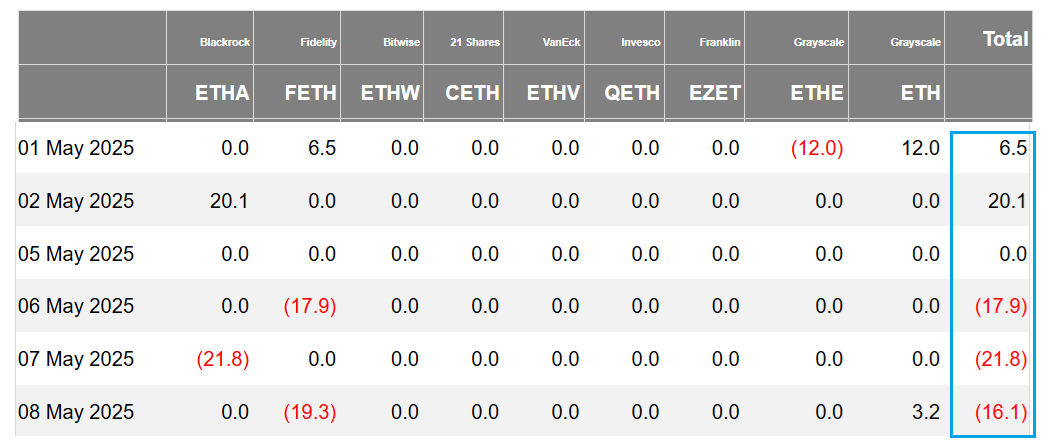Image resolution: width=1048 pixels, height=447 pixels.
Task: Select the ETHE ticker header
Action: click(817, 93)
